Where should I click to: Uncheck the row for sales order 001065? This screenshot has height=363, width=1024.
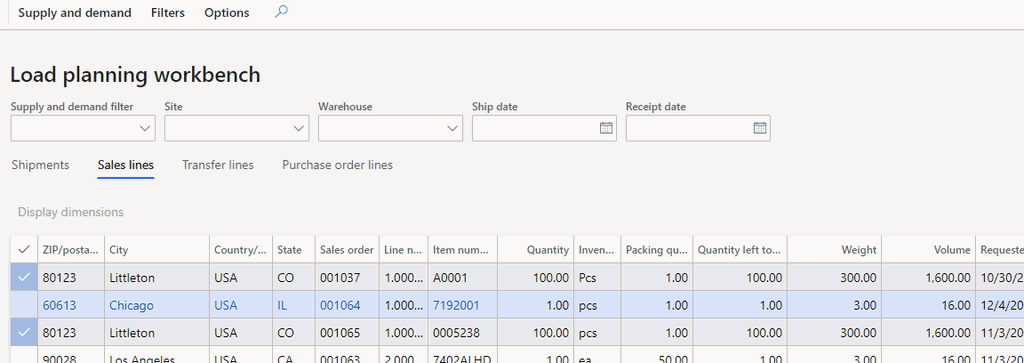tap(24, 332)
